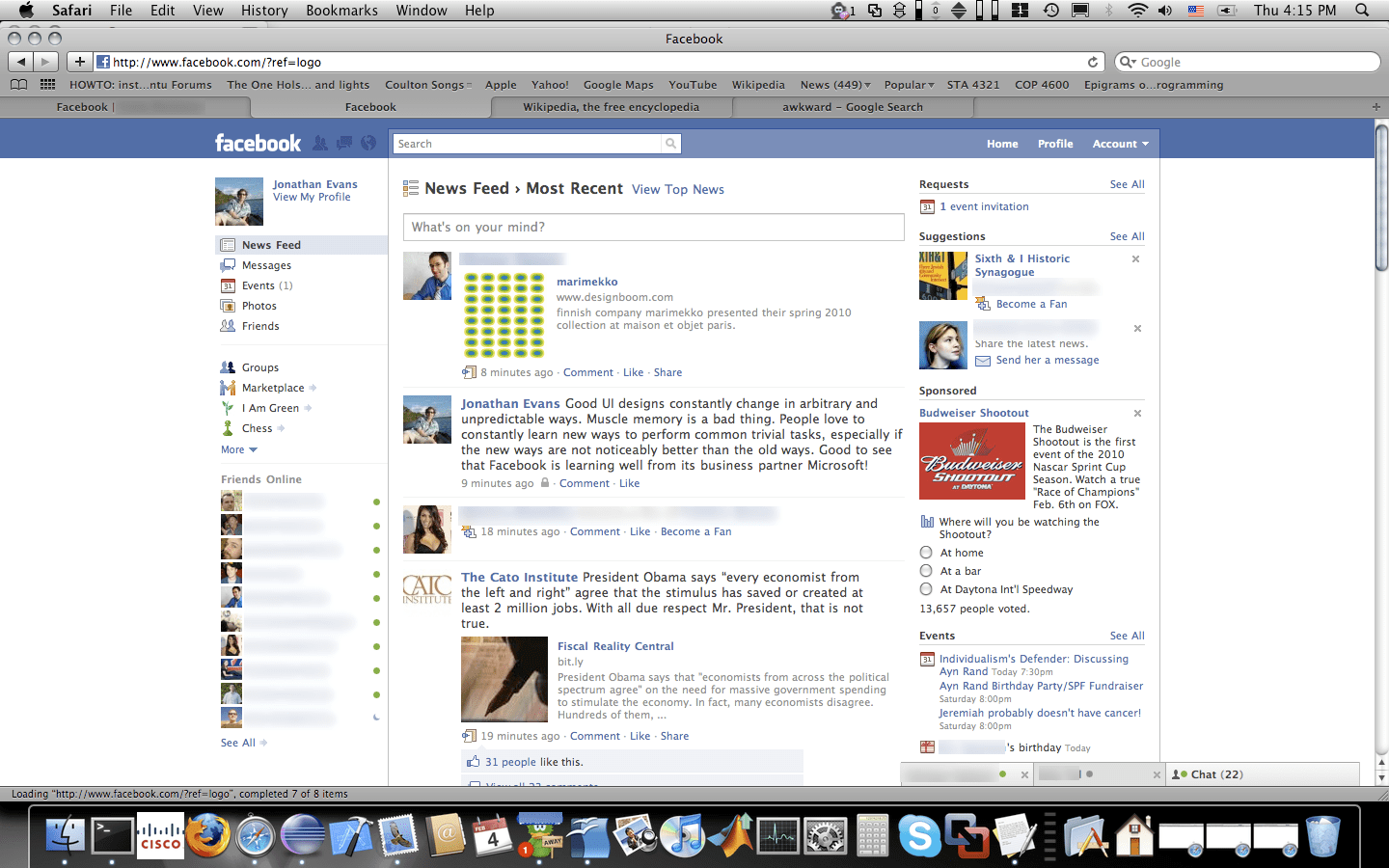This screenshot has width=1389, height=868.
Task: Click the scroll down arrow of the page
Action: 1381,777
